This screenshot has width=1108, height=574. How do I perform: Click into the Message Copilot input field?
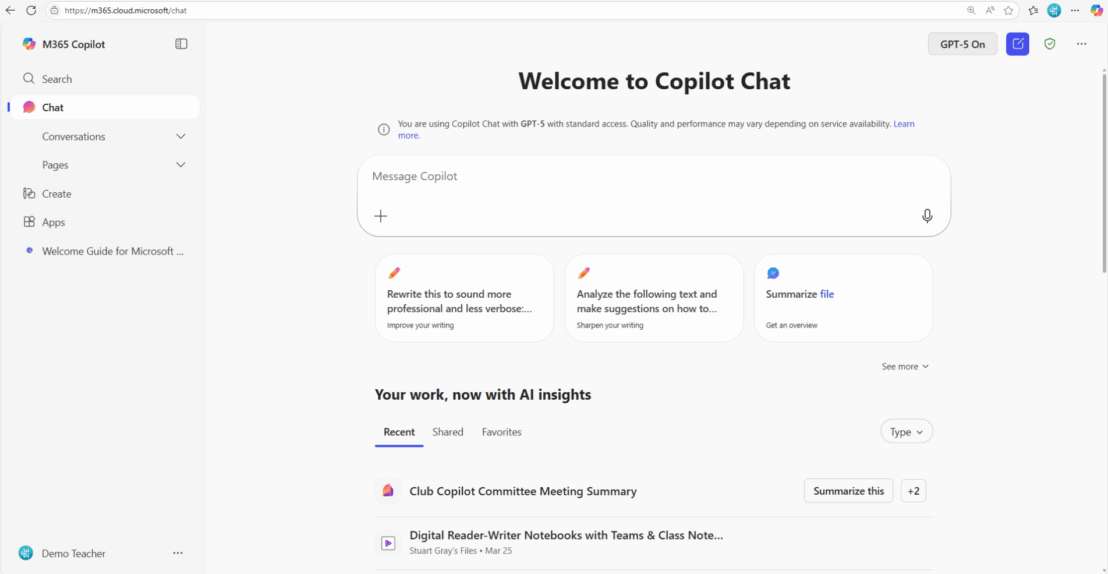[640, 177]
